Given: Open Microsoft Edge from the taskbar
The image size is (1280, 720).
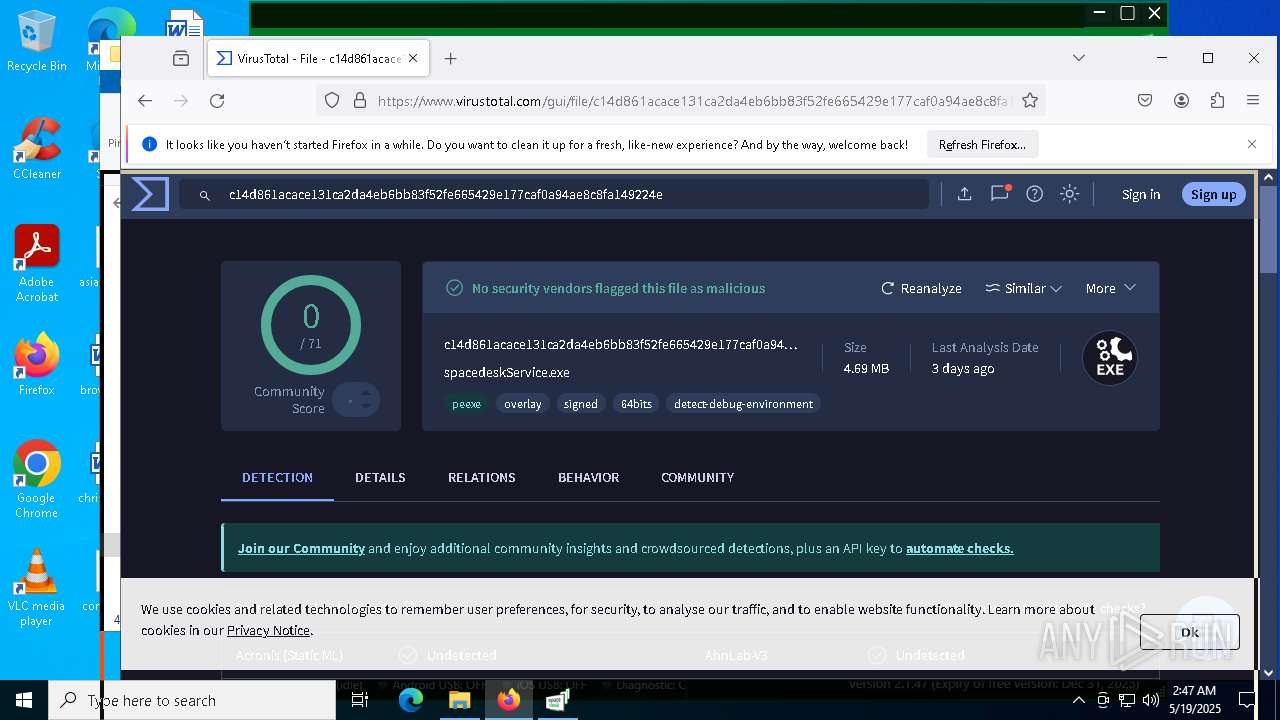Looking at the screenshot, I should click(x=411, y=700).
